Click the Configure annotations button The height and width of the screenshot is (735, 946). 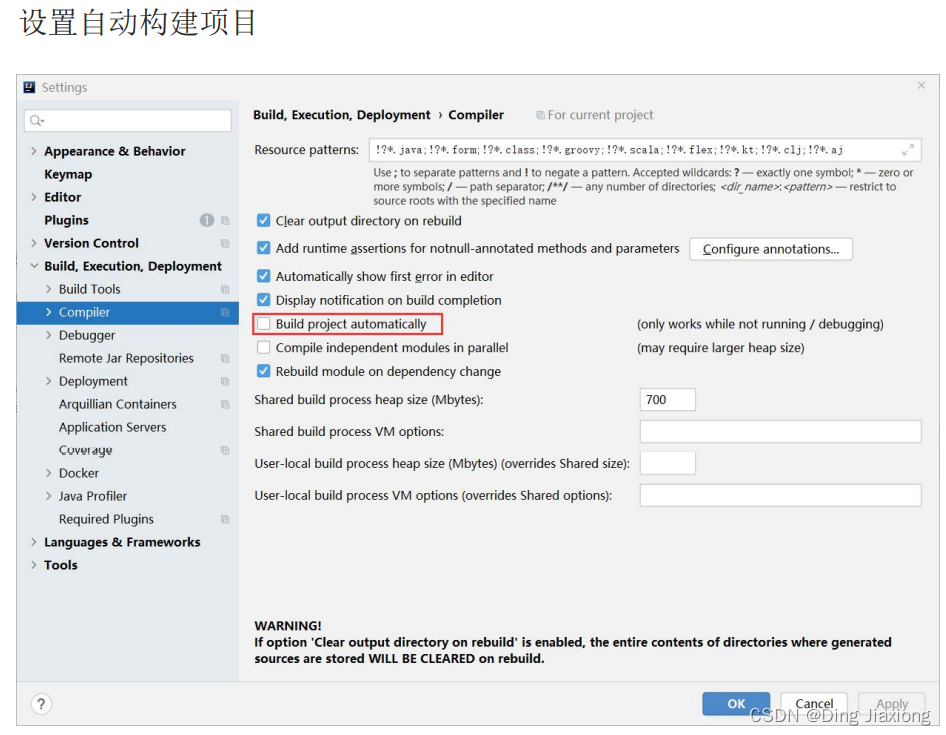click(770, 249)
